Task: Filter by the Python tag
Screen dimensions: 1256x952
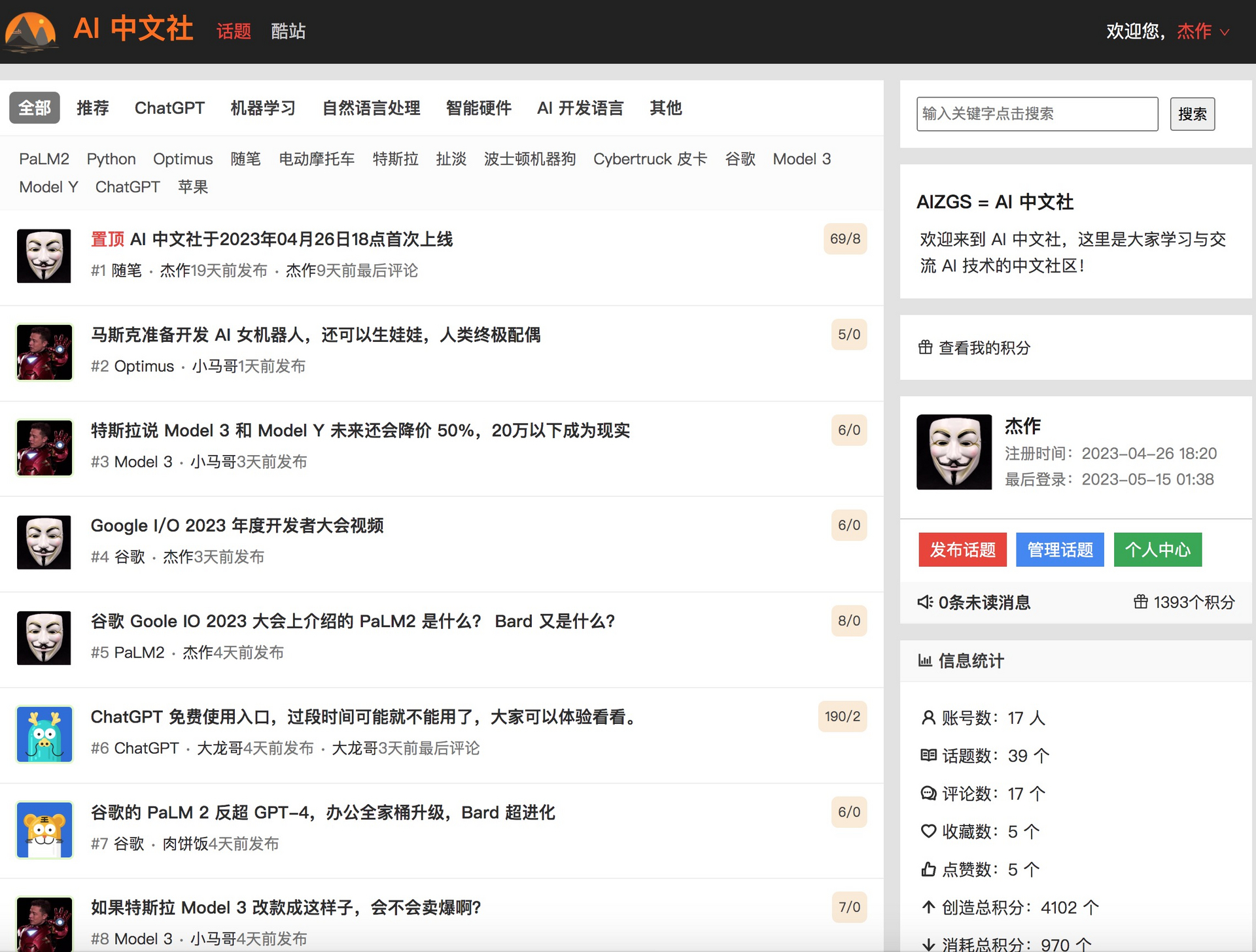Action: [111, 159]
